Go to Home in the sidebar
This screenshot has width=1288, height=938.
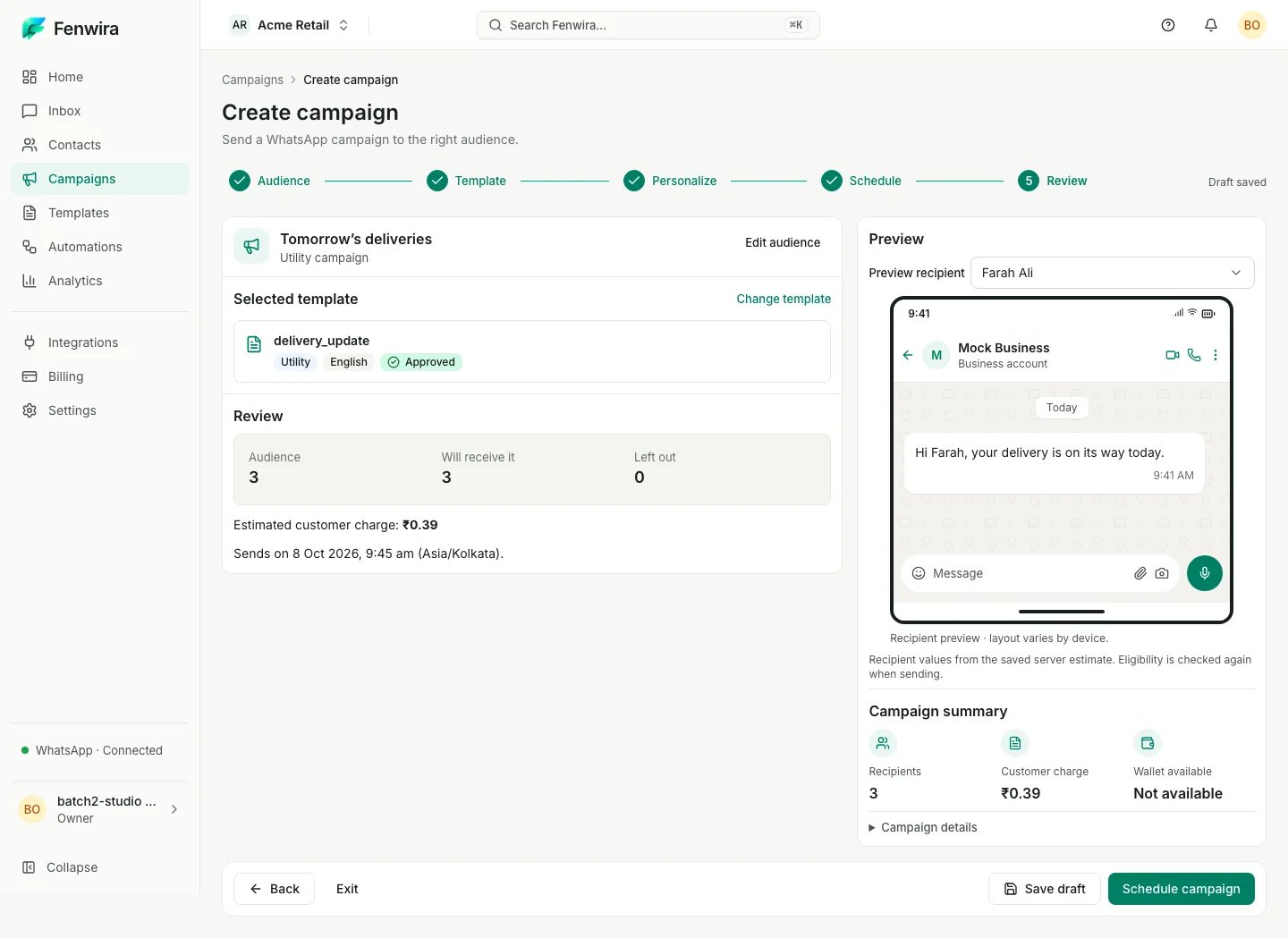click(99, 77)
